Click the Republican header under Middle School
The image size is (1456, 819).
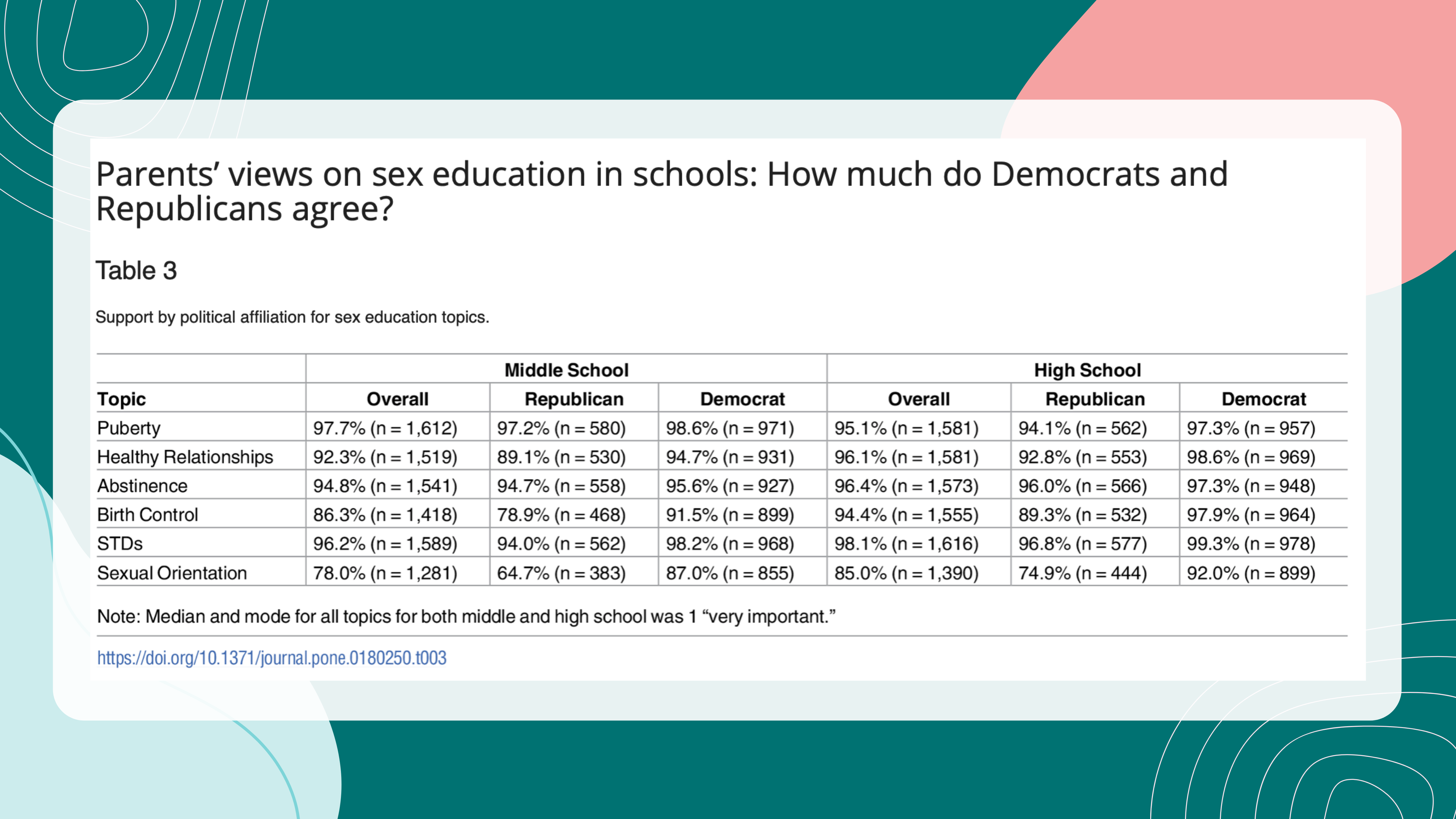(574, 399)
